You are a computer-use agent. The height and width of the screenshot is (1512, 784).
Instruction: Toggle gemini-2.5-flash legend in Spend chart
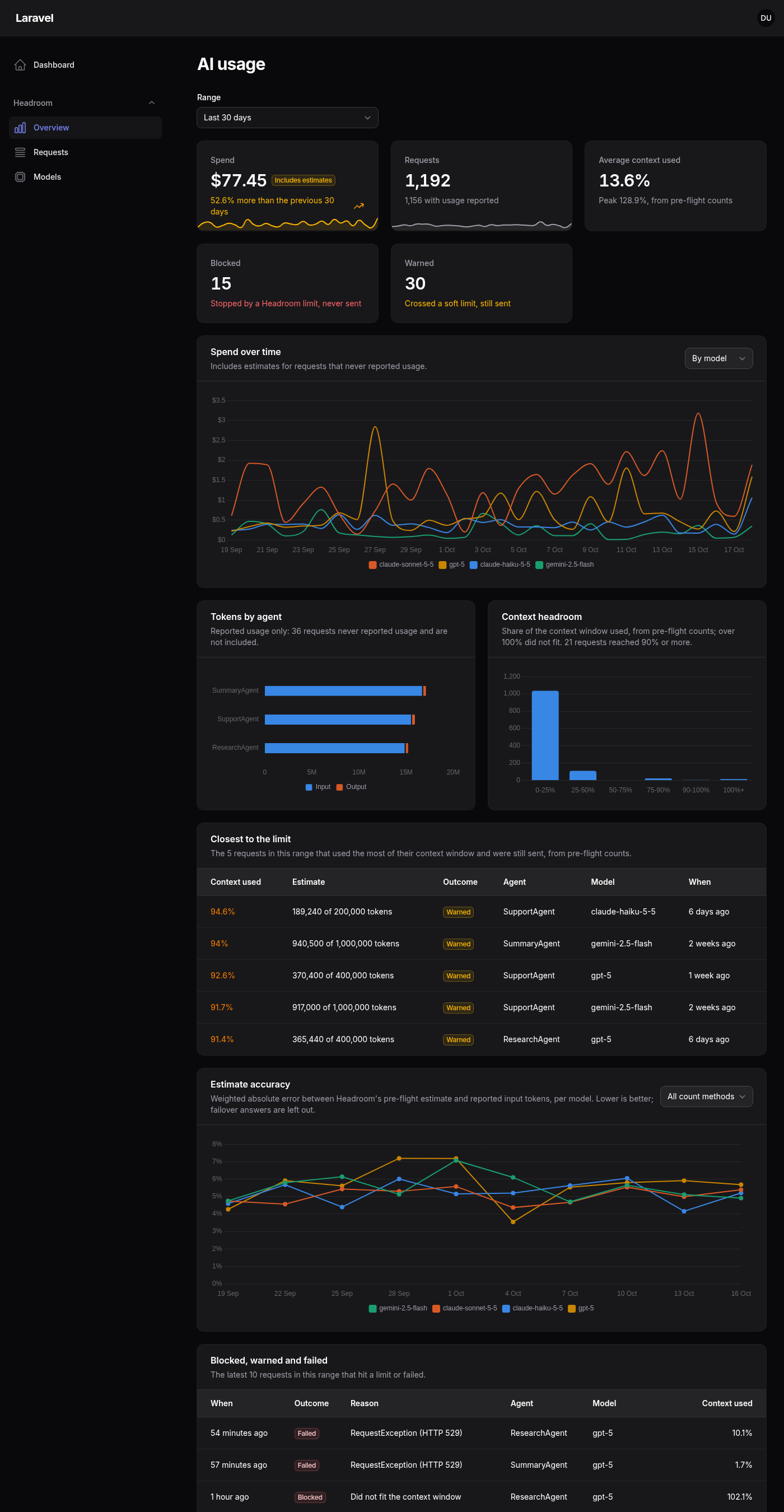point(564,564)
